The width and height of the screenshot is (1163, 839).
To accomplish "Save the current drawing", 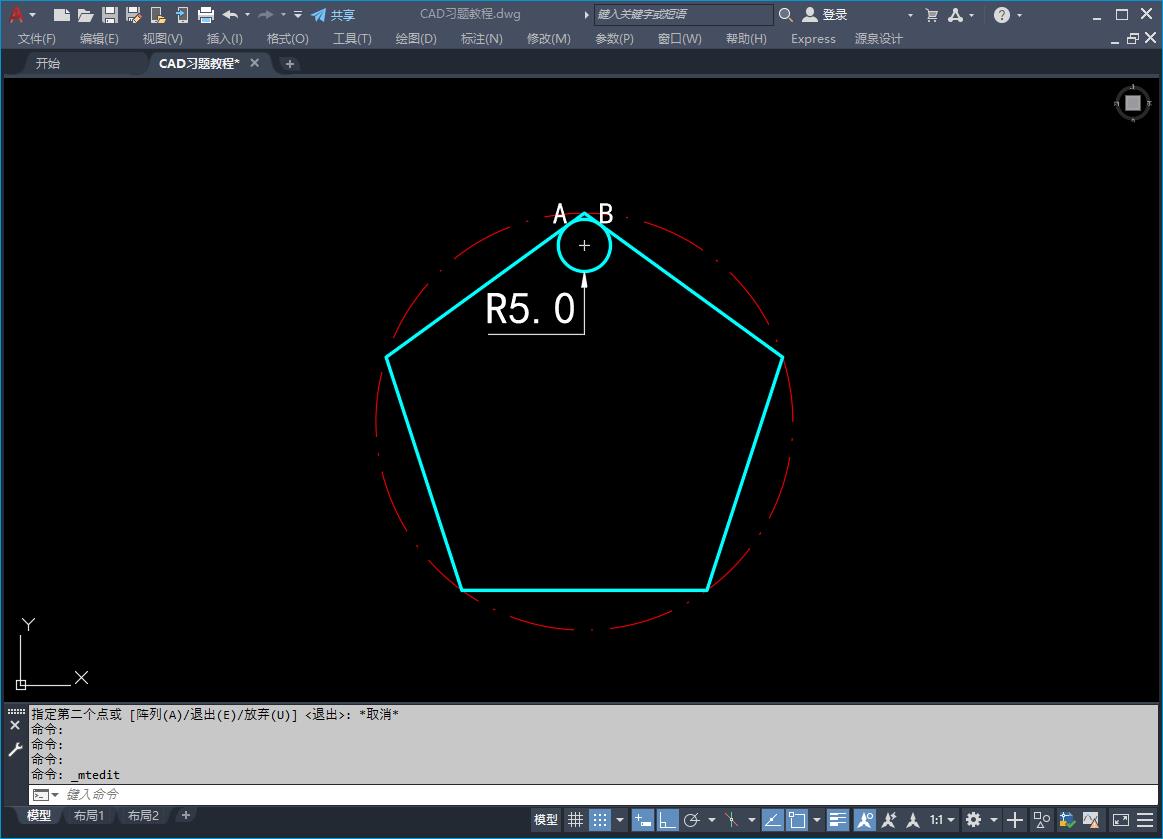I will coord(110,14).
